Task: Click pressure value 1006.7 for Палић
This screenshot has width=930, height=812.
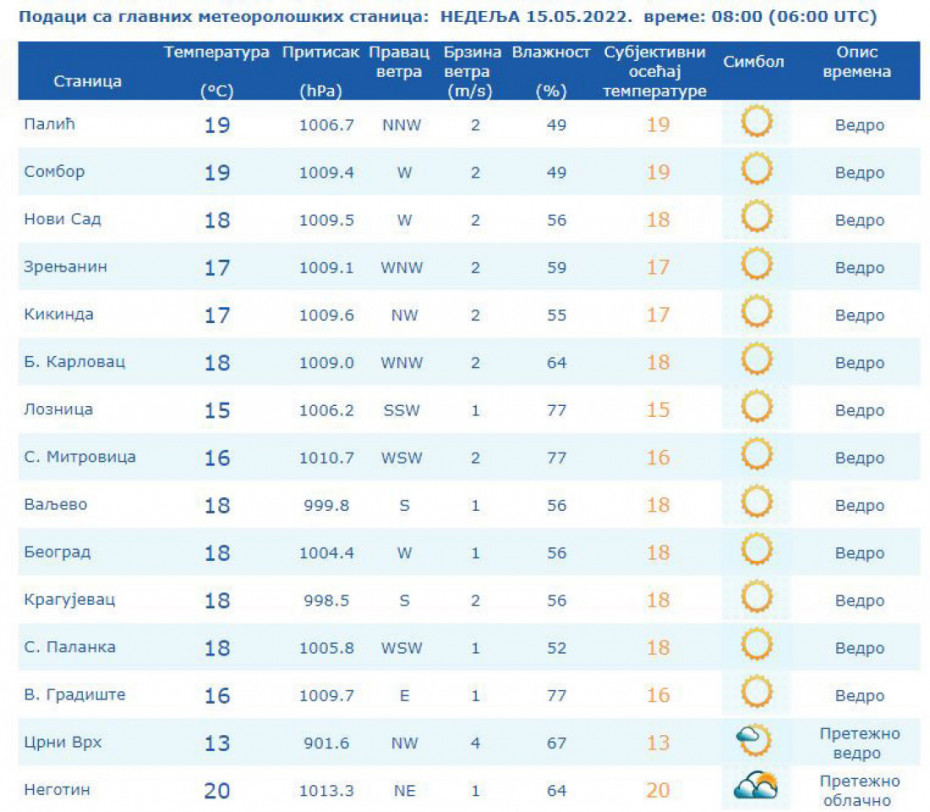Action: tap(327, 125)
